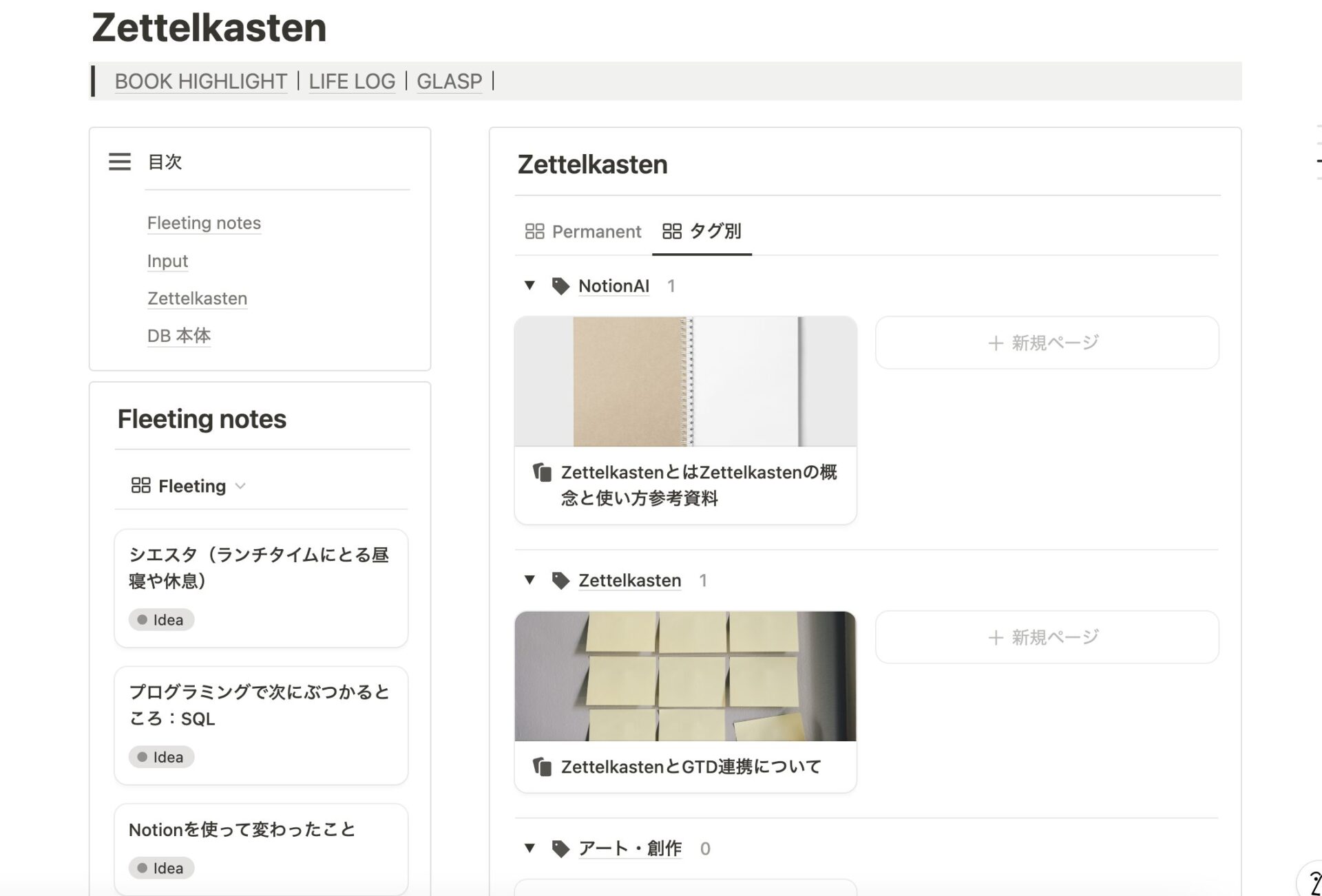Jump to Zettelkasten in the contents list

click(x=197, y=299)
